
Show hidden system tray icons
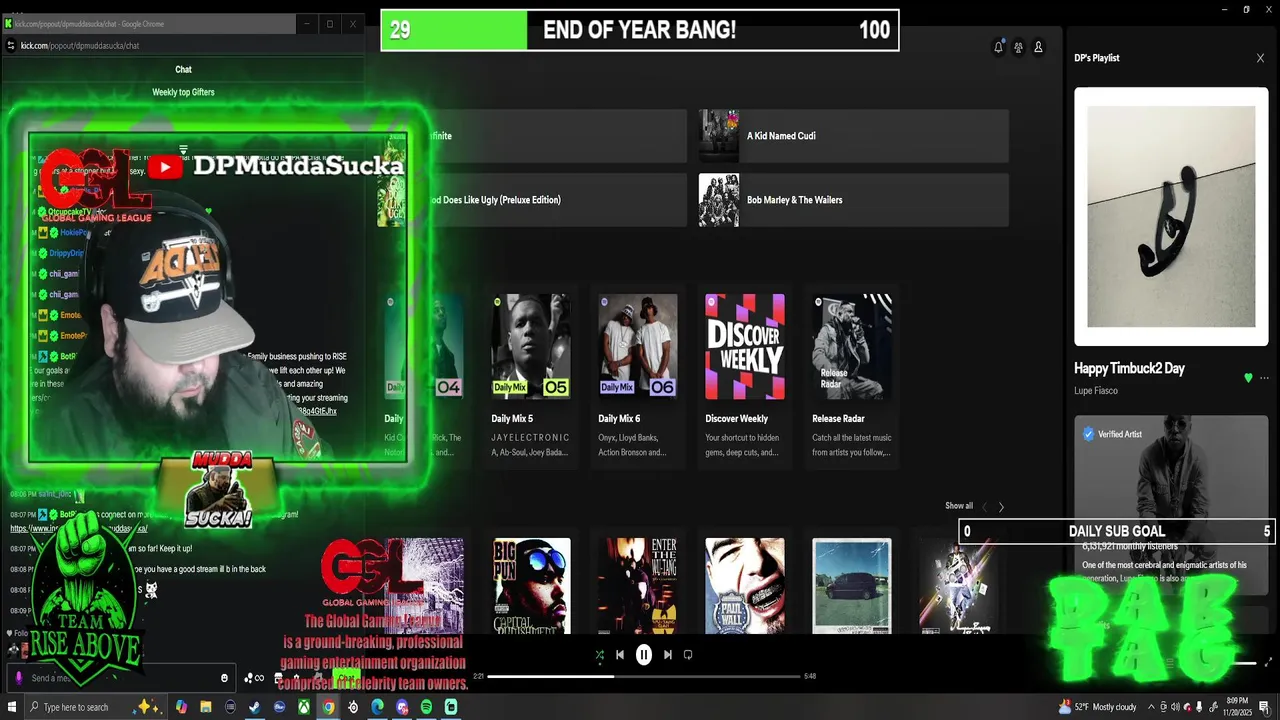1152,707
